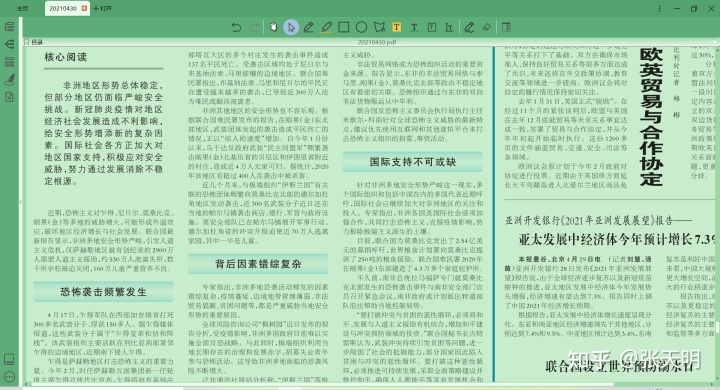Open the share-style sidebar icon
Viewport: 720px width, 390px height.
click(9, 44)
